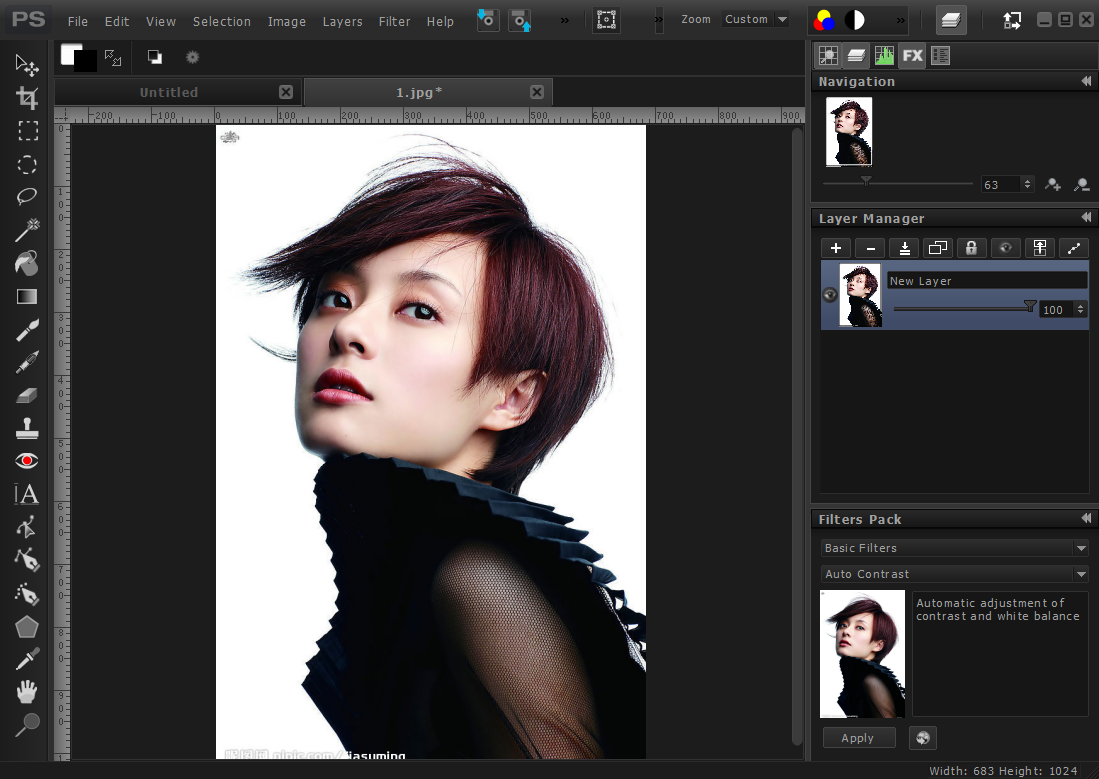Viewport: 1099px width, 779px height.
Task: Select the Red Eye removal tool
Action: click(x=27, y=460)
